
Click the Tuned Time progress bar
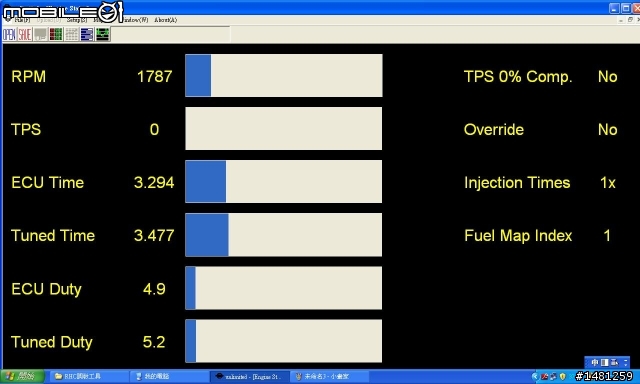(284, 235)
